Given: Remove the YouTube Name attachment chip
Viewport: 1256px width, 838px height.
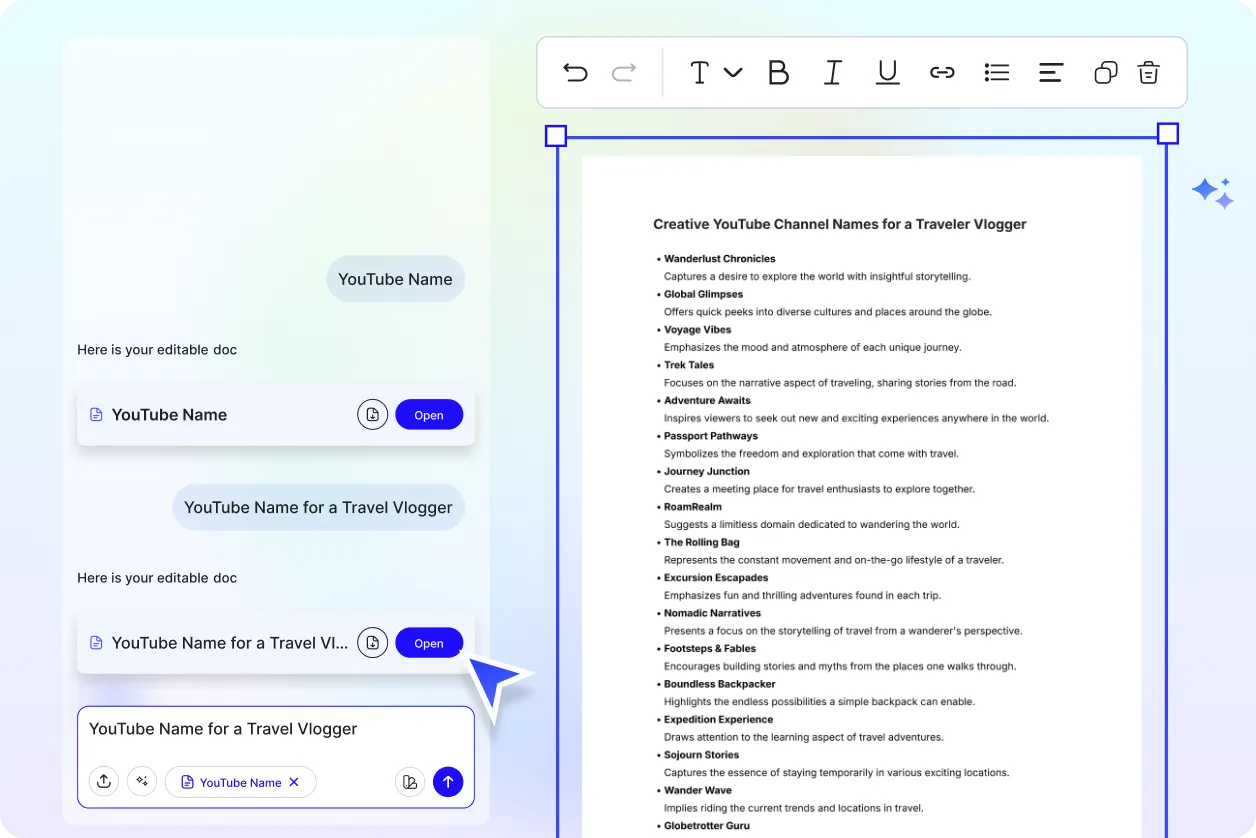Looking at the screenshot, I should coord(294,782).
